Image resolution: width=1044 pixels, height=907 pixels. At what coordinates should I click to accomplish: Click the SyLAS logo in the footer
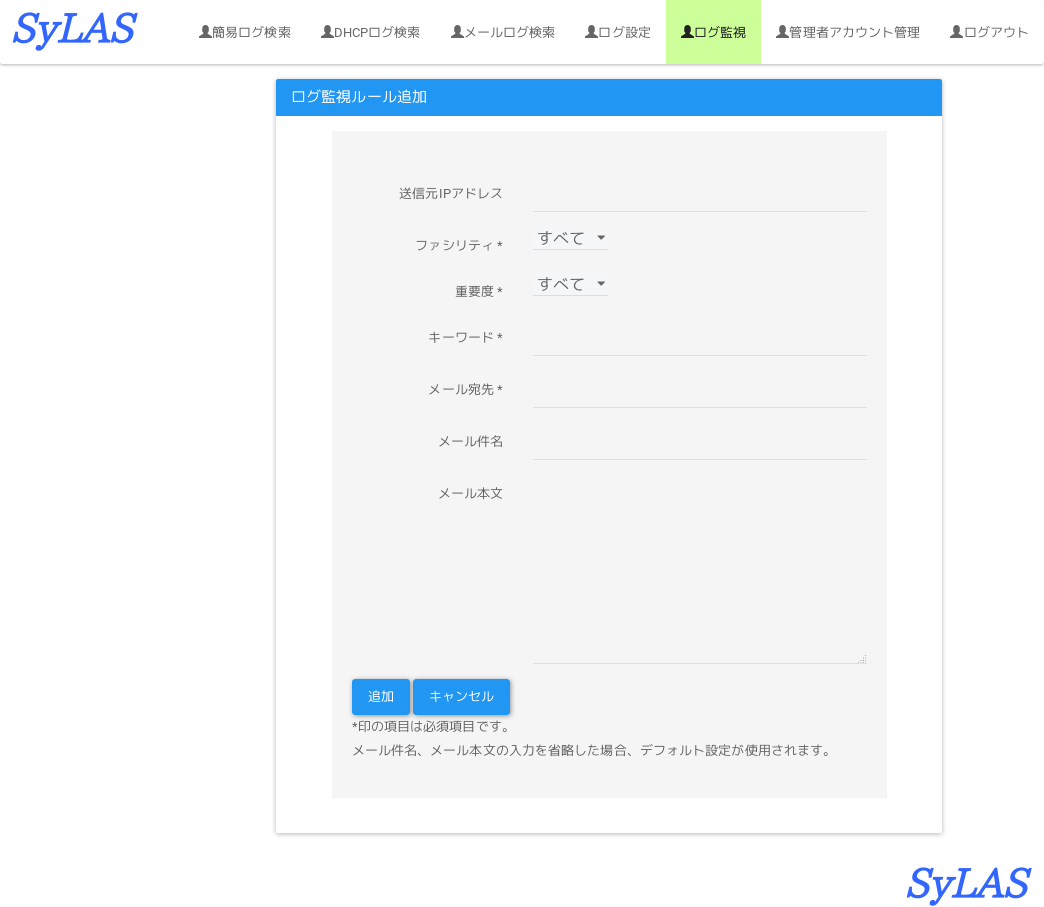click(x=969, y=884)
